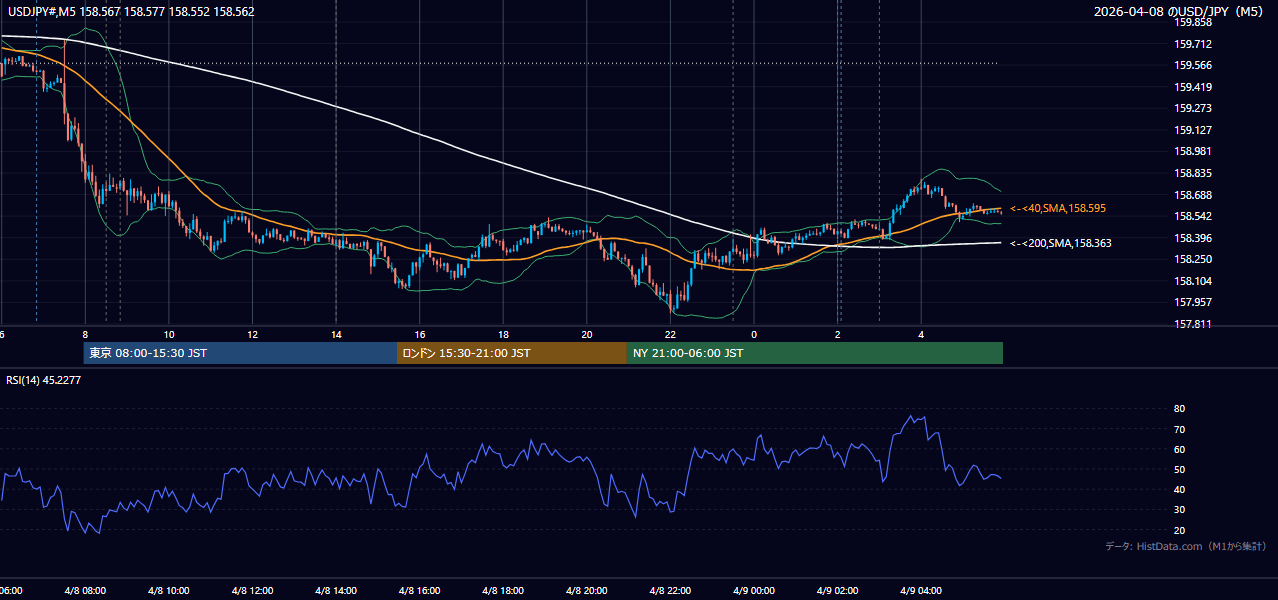Click the 159.712 price axis label

(x=1193, y=44)
